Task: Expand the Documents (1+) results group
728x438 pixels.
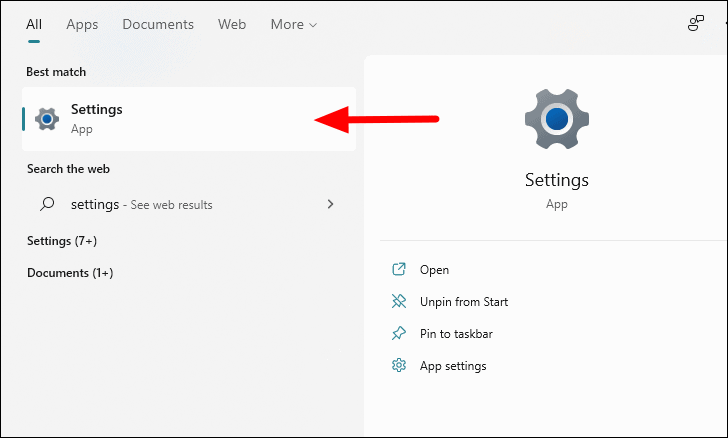Action: coord(70,273)
